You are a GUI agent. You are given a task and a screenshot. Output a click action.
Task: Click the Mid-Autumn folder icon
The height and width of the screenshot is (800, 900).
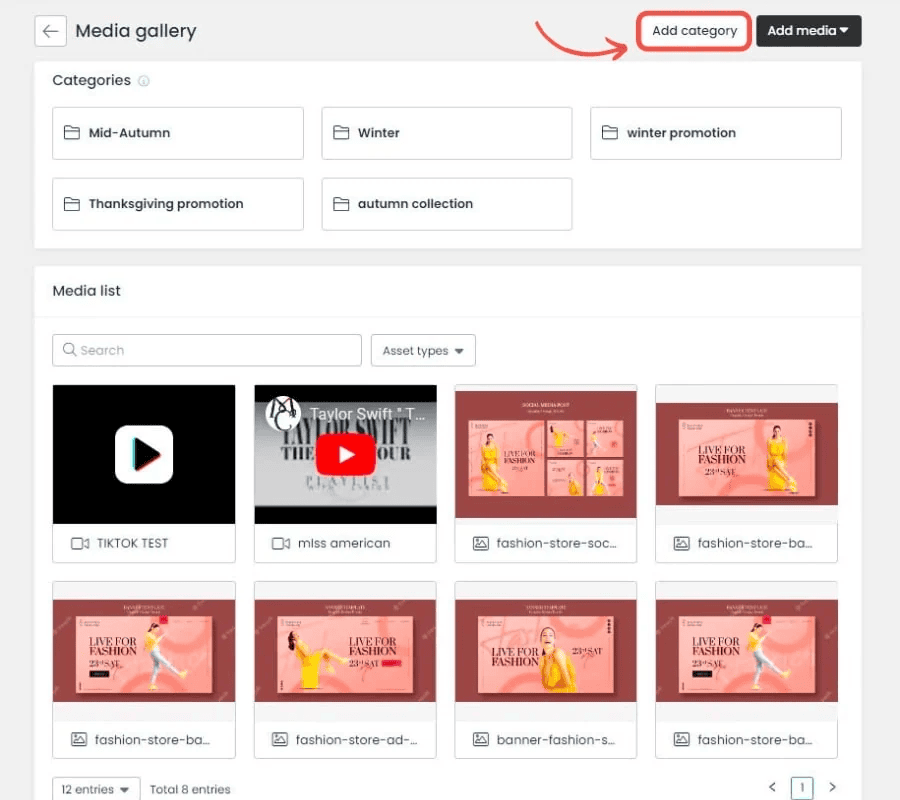72,133
